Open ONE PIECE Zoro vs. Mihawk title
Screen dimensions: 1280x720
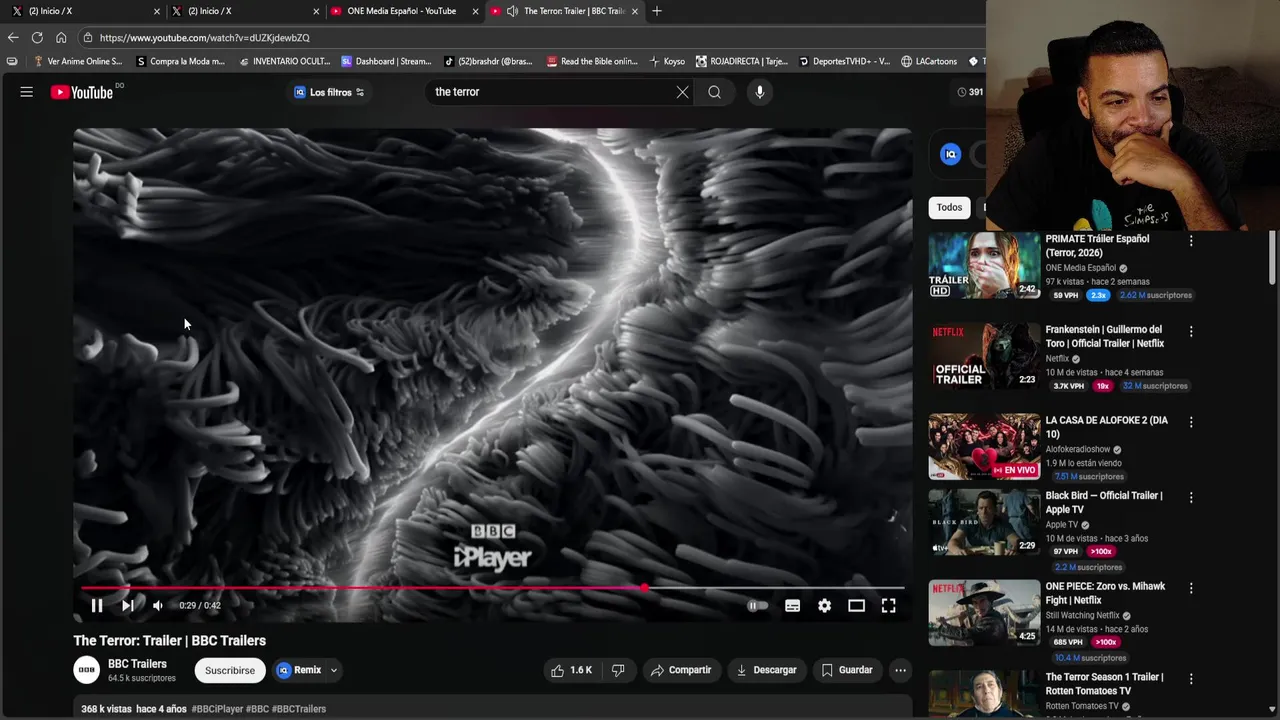(1105, 593)
